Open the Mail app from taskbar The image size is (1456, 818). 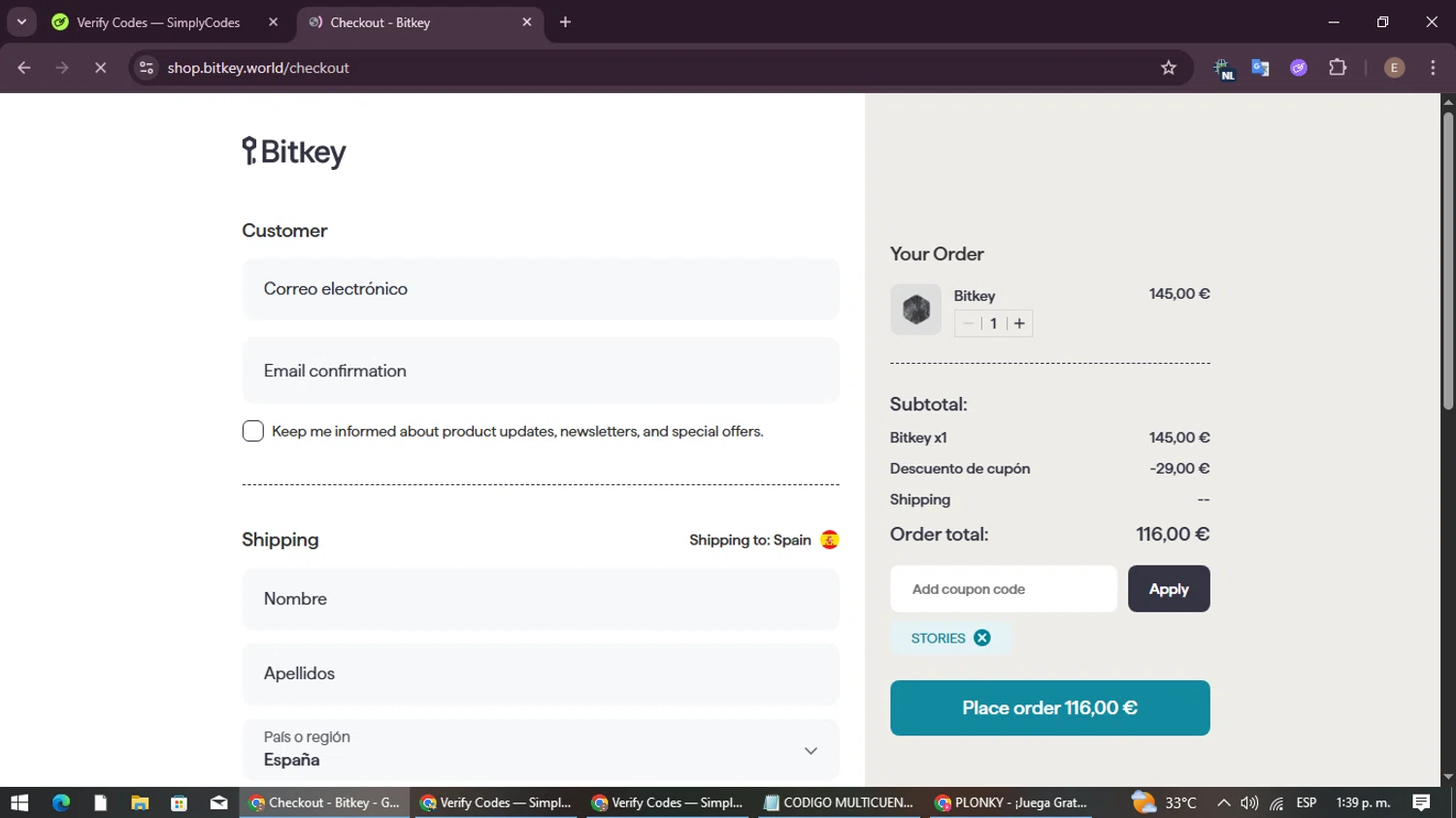pyautogui.click(x=218, y=802)
